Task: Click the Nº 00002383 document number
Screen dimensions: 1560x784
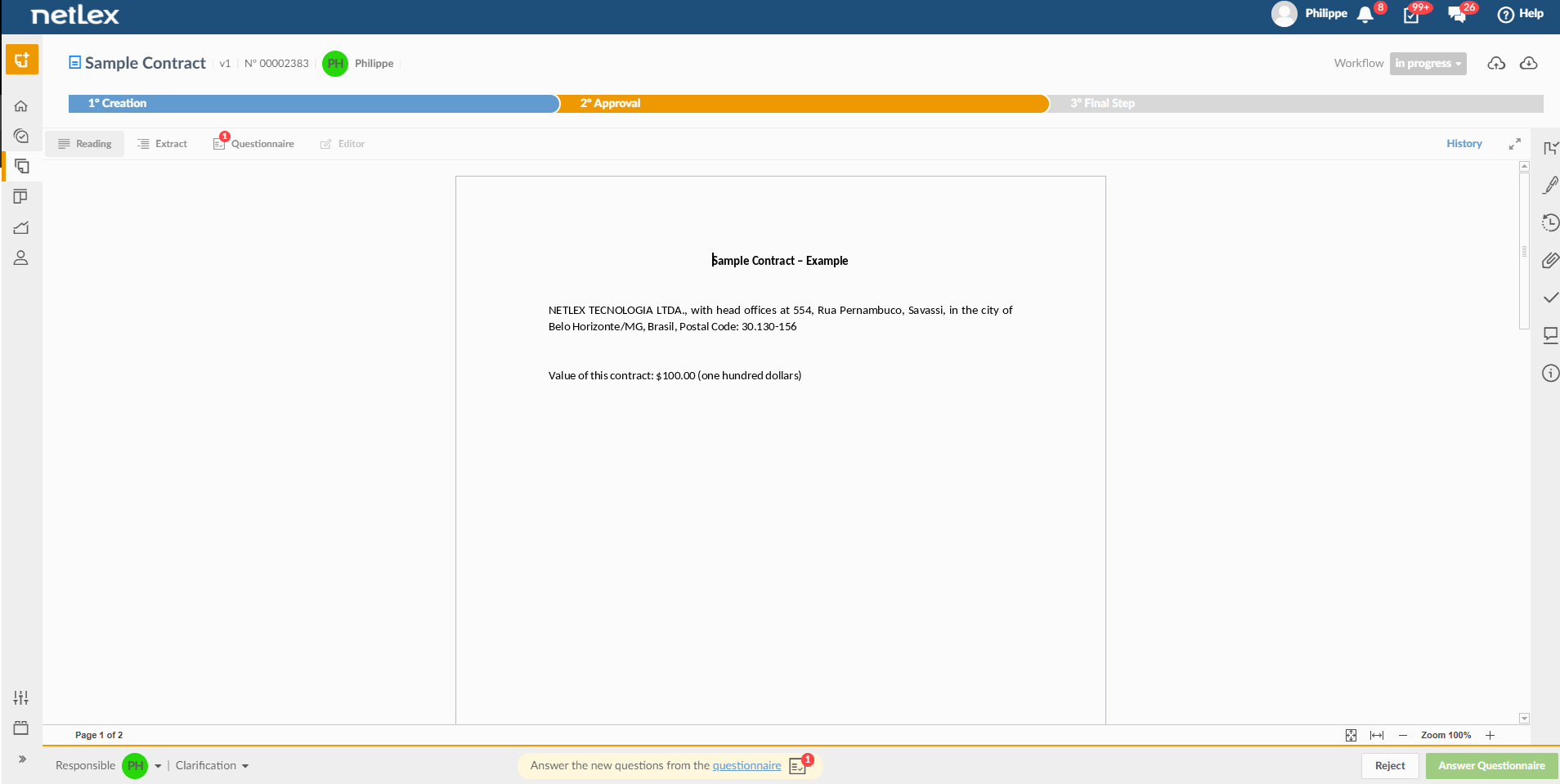Action: pyautogui.click(x=276, y=64)
